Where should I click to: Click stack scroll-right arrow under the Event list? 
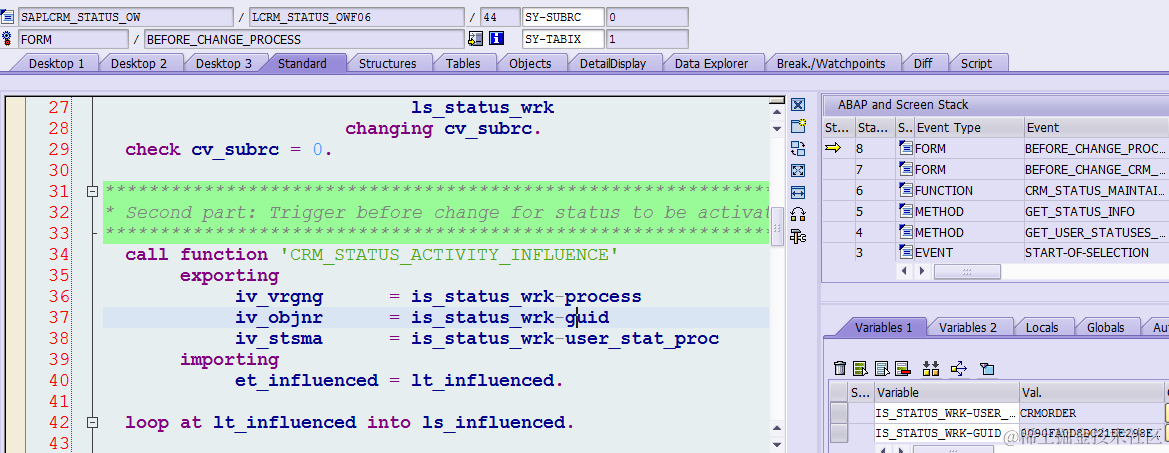[x=919, y=271]
